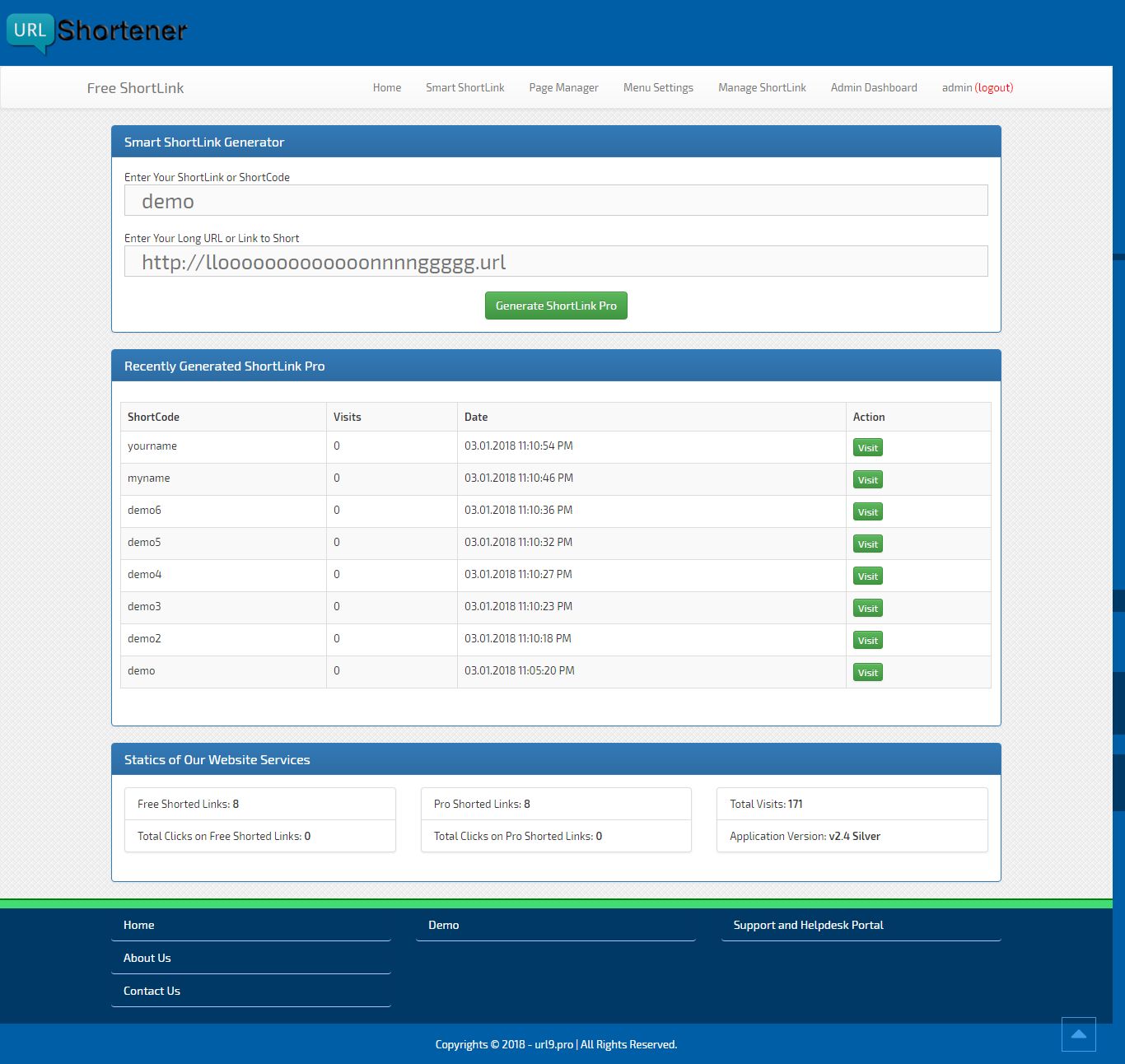Click Visit for demo6 row
This screenshot has height=1064, width=1125.
click(x=867, y=512)
